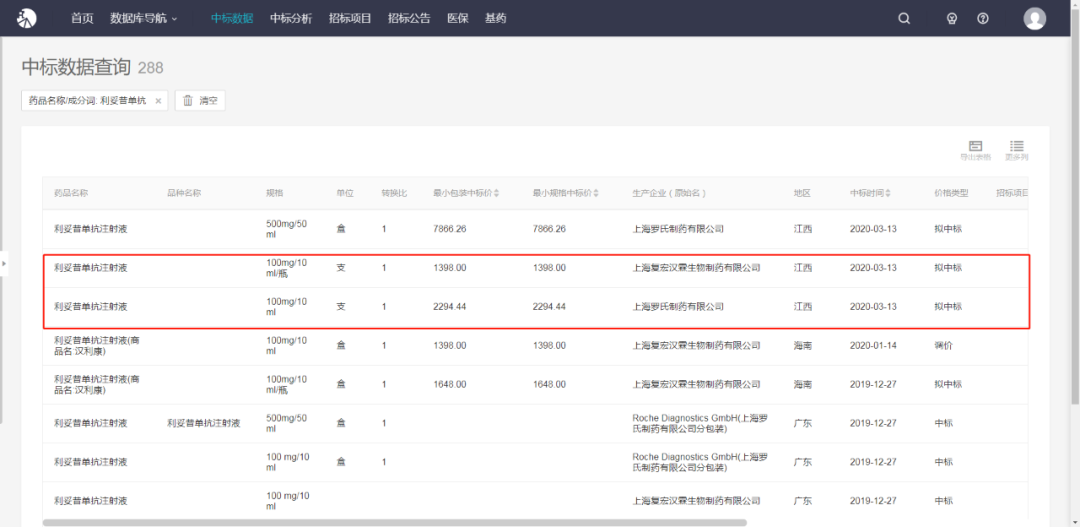
Task: Click the 品种名称 cell 利妥昔单抗注射液
Action: pyautogui.click(x=204, y=423)
